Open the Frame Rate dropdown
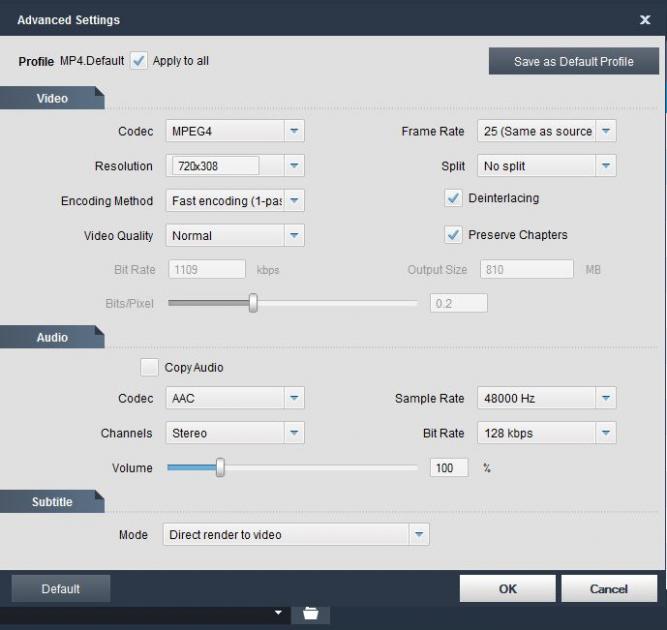 (x=605, y=131)
